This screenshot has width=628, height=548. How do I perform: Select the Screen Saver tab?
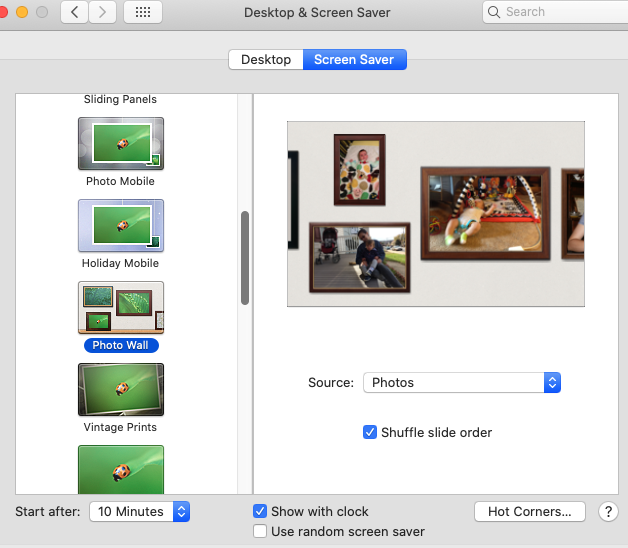pyautogui.click(x=354, y=59)
